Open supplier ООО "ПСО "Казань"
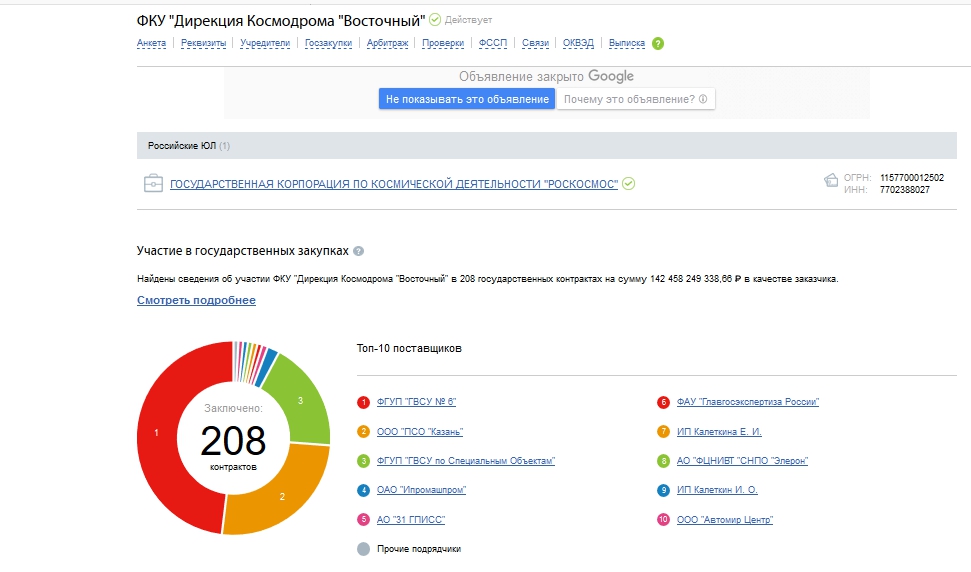 point(420,431)
